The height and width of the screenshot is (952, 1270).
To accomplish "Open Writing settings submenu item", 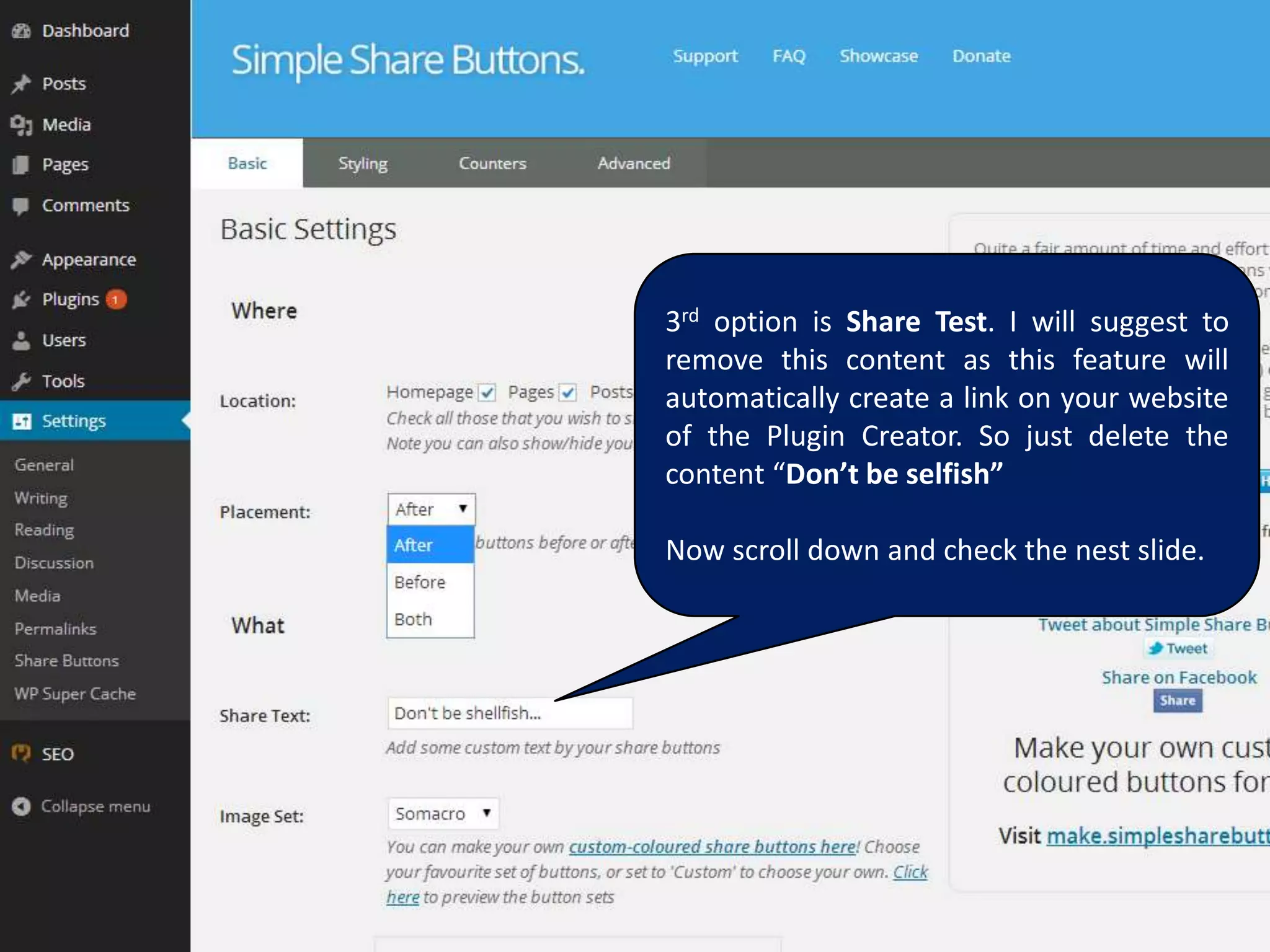I will point(41,498).
